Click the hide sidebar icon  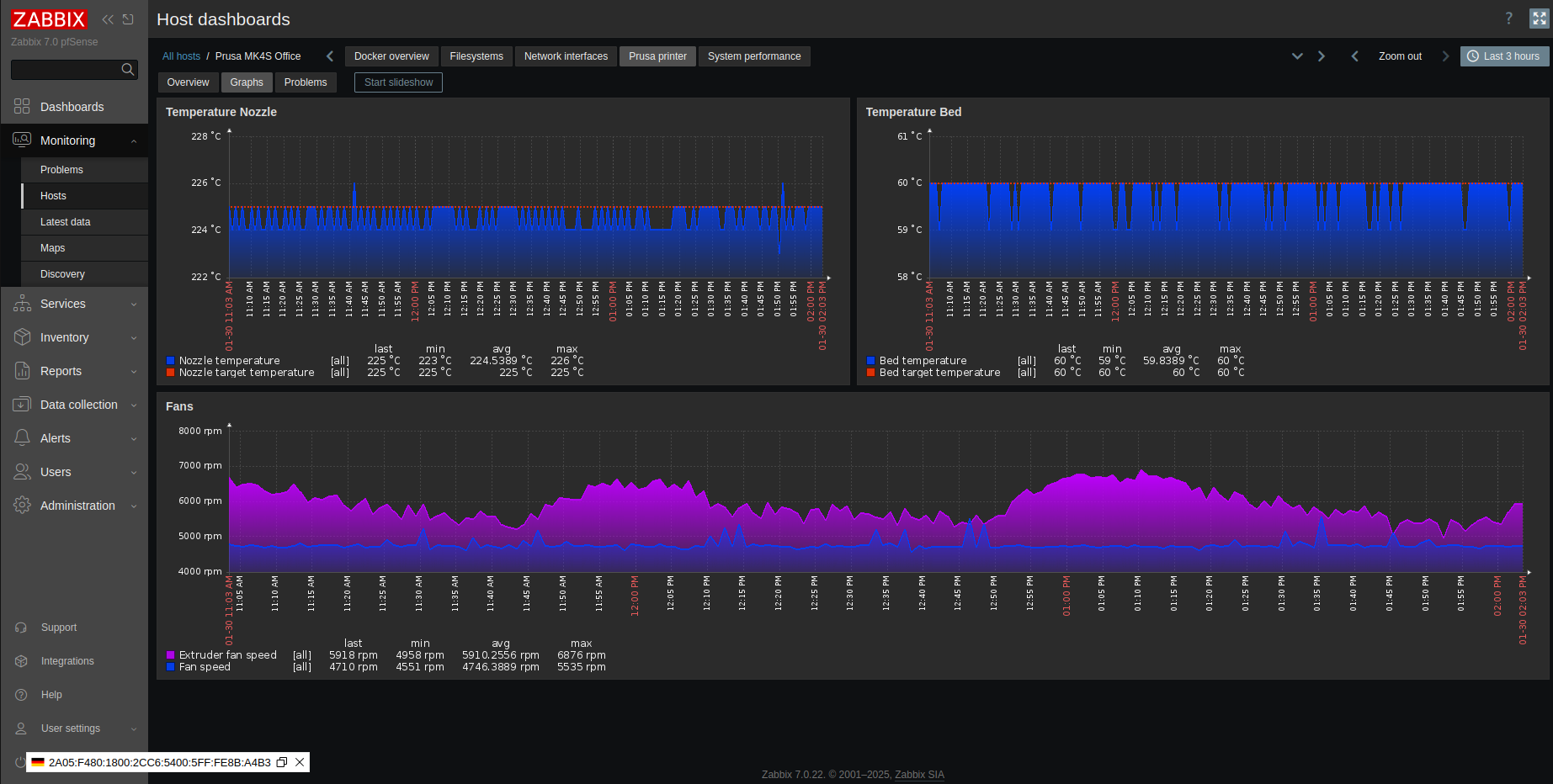tap(128, 19)
